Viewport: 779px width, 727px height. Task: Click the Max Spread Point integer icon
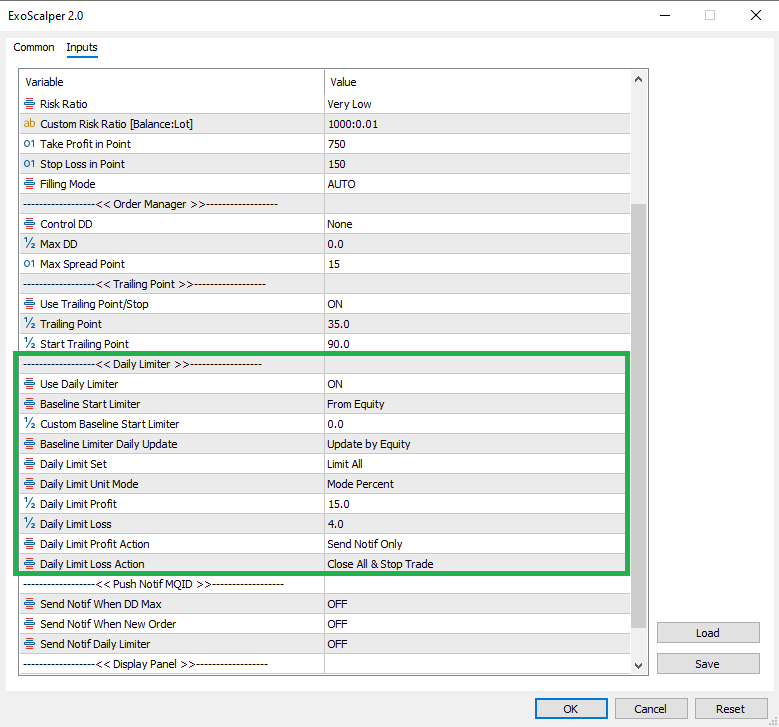pos(29,264)
